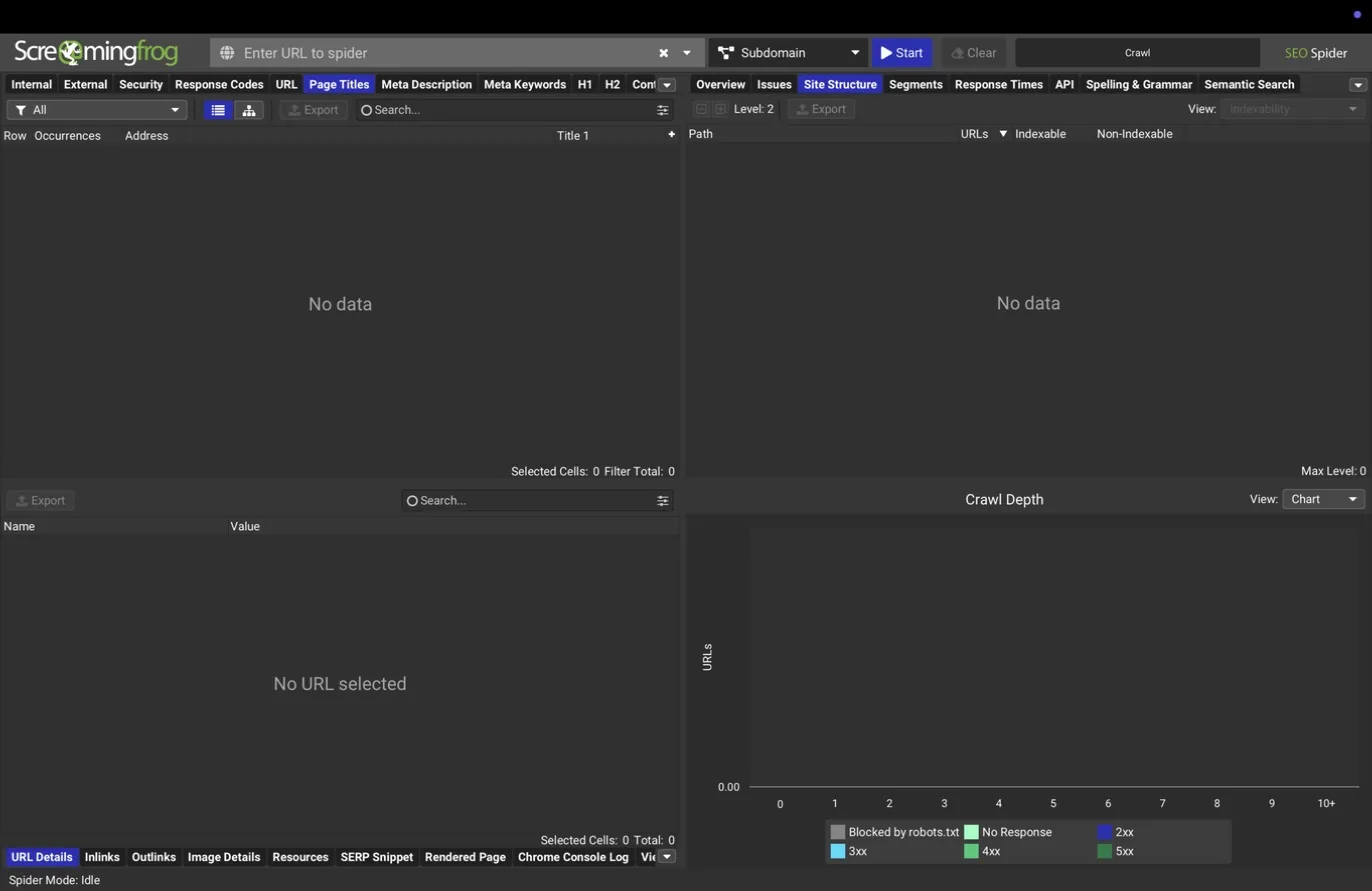Select the URL tab
This screenshot has height=891, width=1372.
[287, 85]
